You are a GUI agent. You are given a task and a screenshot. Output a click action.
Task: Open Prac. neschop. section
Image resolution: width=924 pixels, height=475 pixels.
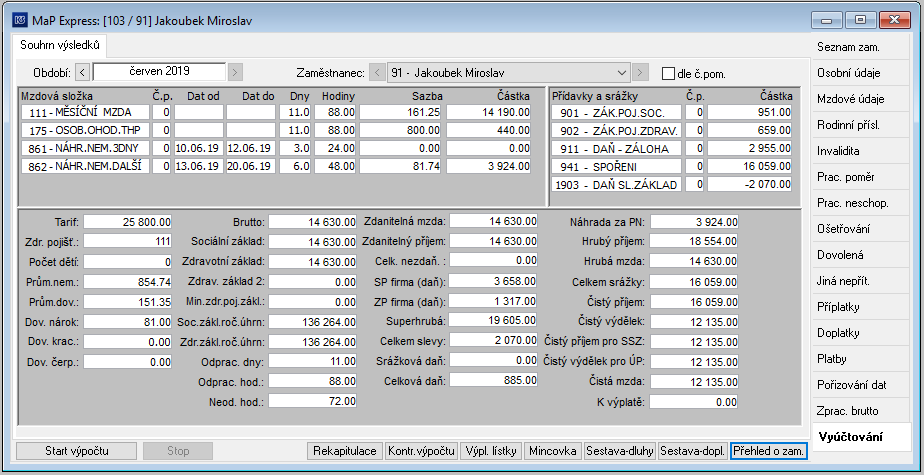coord(860,203)
